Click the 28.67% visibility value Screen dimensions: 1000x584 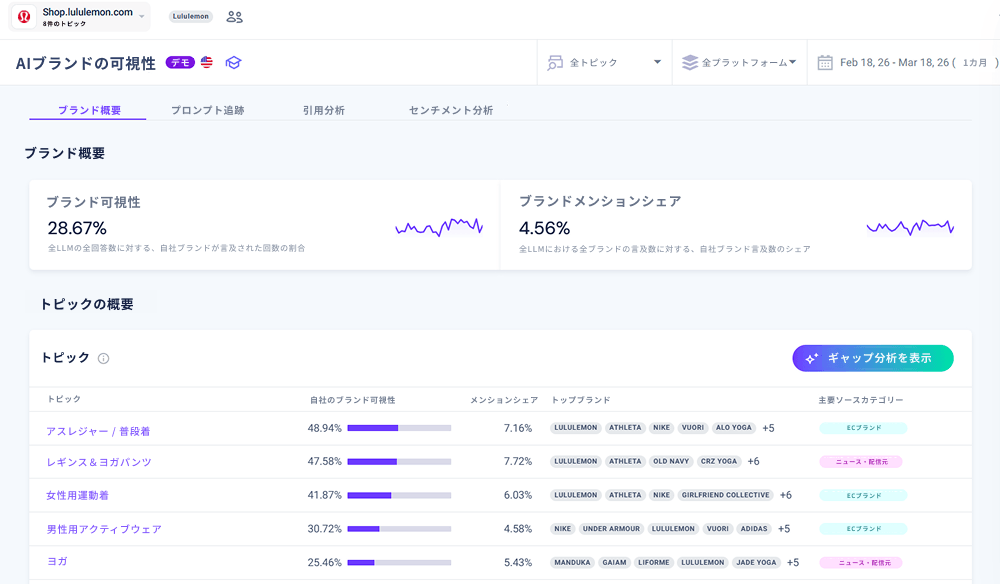[77, 228]
